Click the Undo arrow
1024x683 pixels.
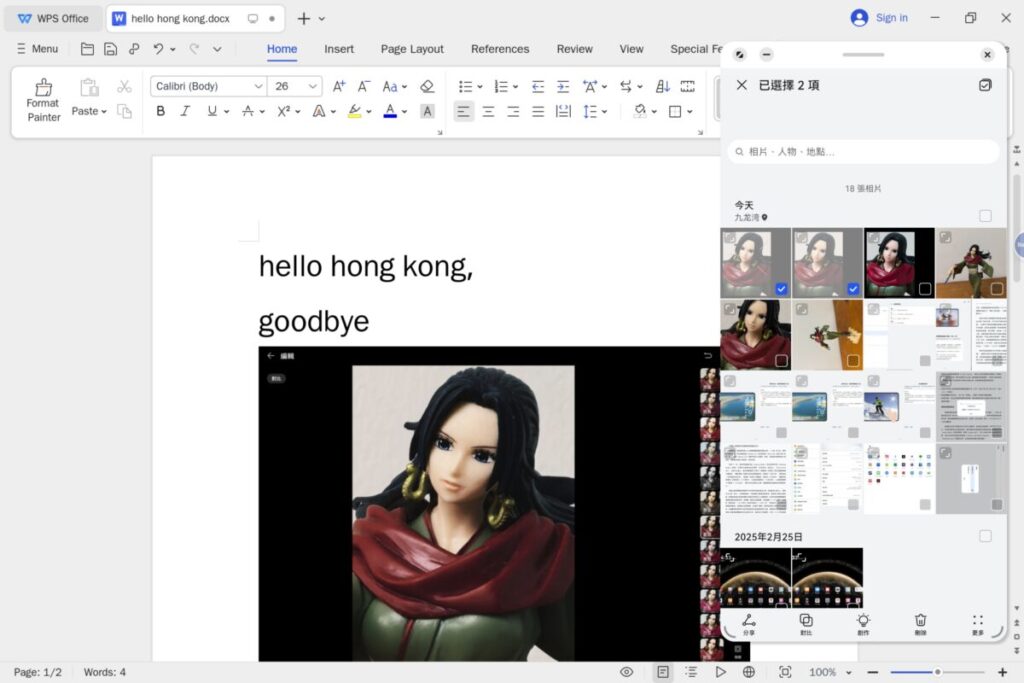(x=158, y=49)
